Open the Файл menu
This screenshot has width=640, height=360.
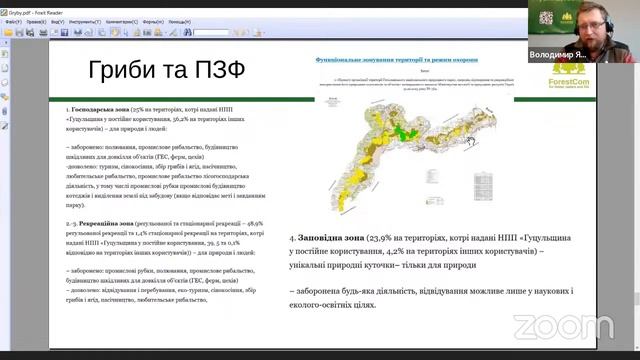tap(13, 22)
